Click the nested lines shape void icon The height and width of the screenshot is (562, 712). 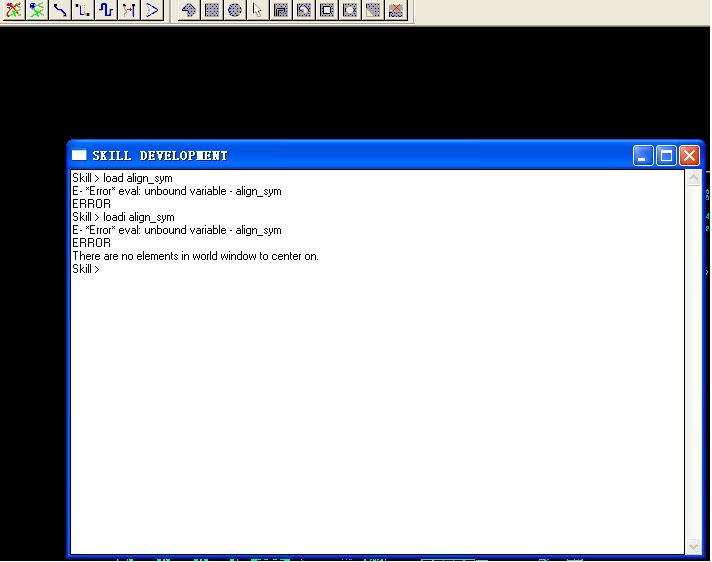coord(281,10)
